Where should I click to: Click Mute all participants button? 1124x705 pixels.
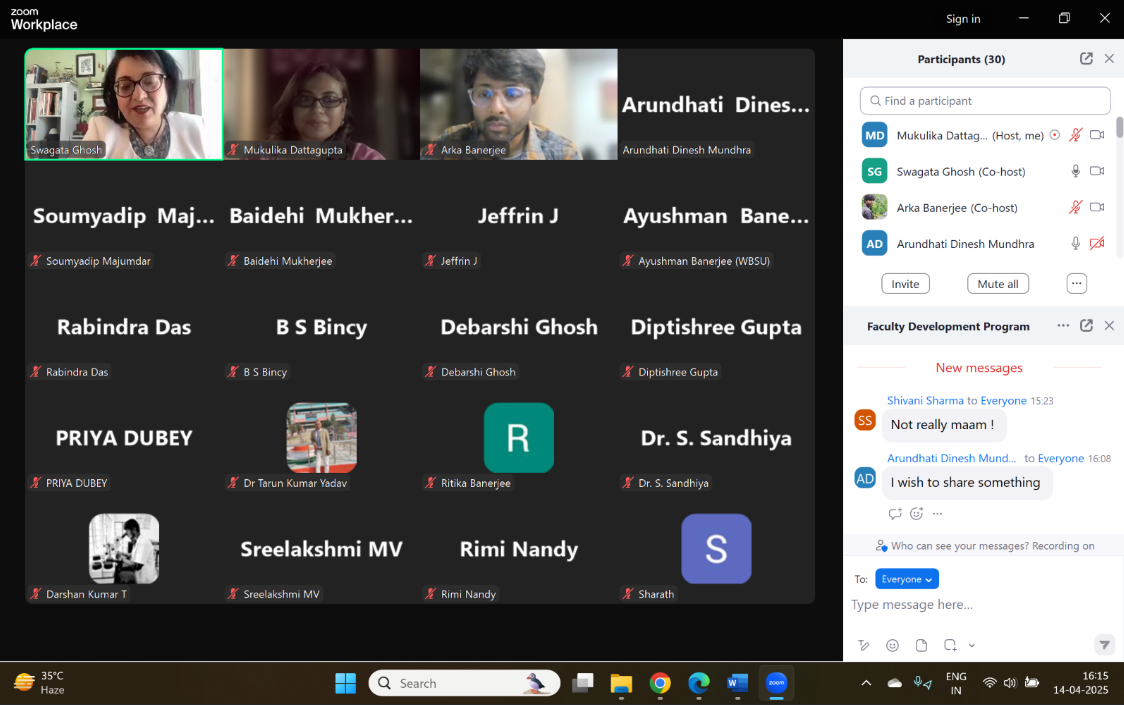[x=998, y=284]
